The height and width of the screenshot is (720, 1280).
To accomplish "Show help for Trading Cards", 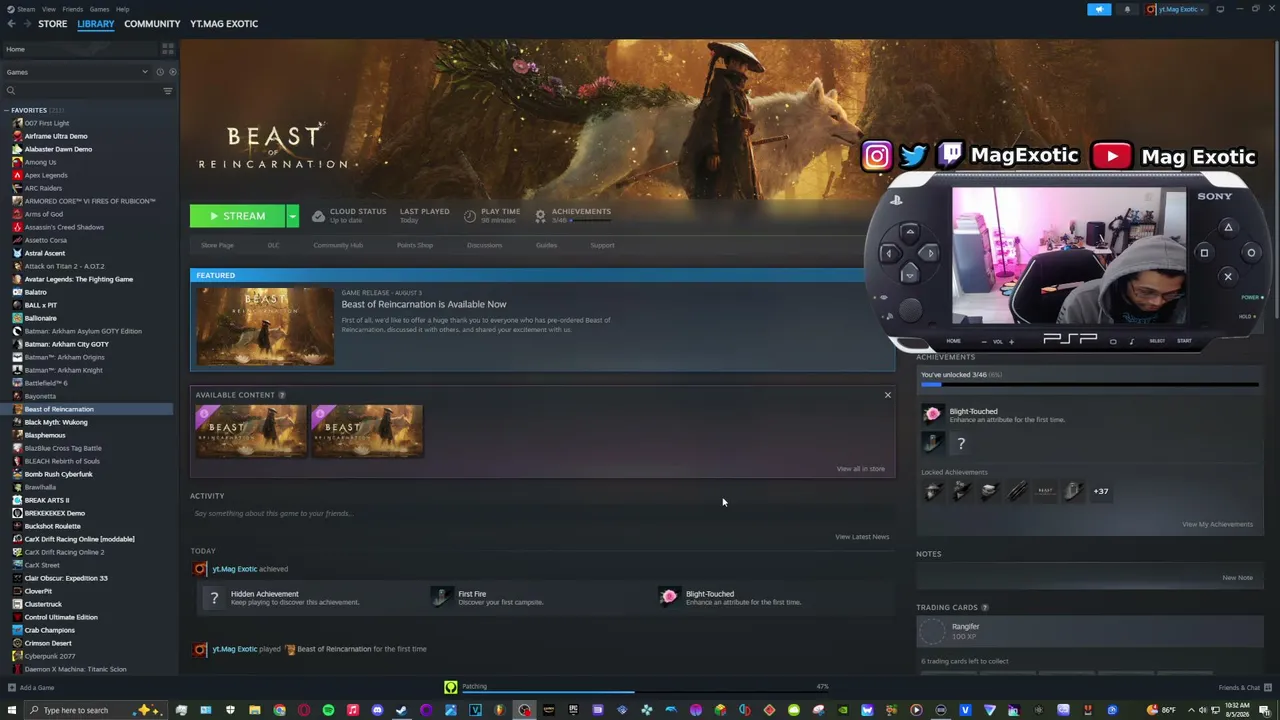I will click(x=984, y=607).
